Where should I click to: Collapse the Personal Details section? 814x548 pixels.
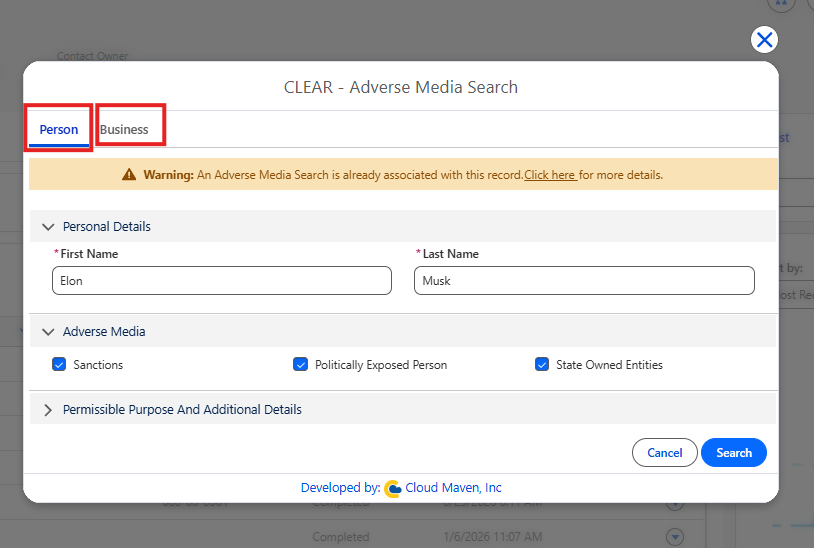(x=48, y=227)
